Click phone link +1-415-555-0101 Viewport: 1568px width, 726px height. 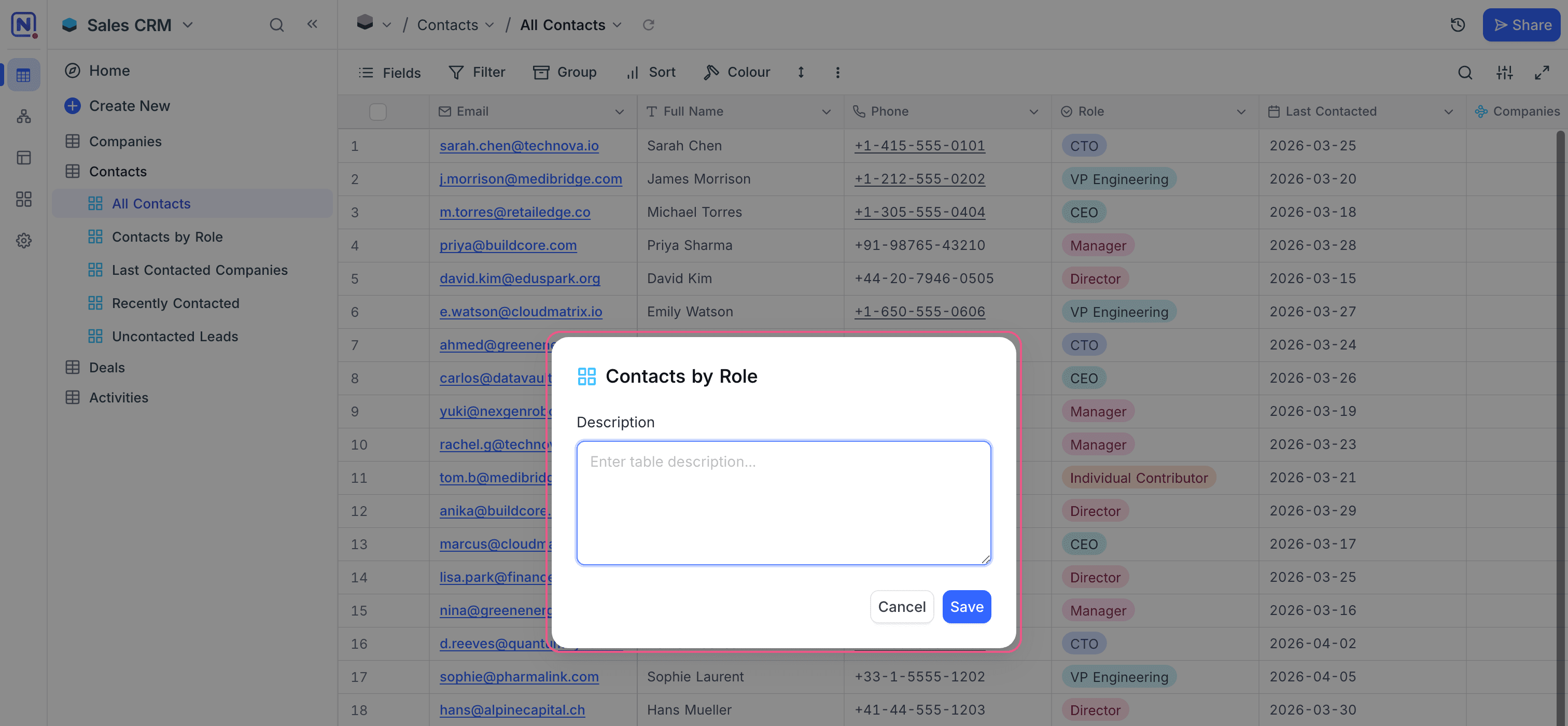pyautogui.click(x=920, y=146)
